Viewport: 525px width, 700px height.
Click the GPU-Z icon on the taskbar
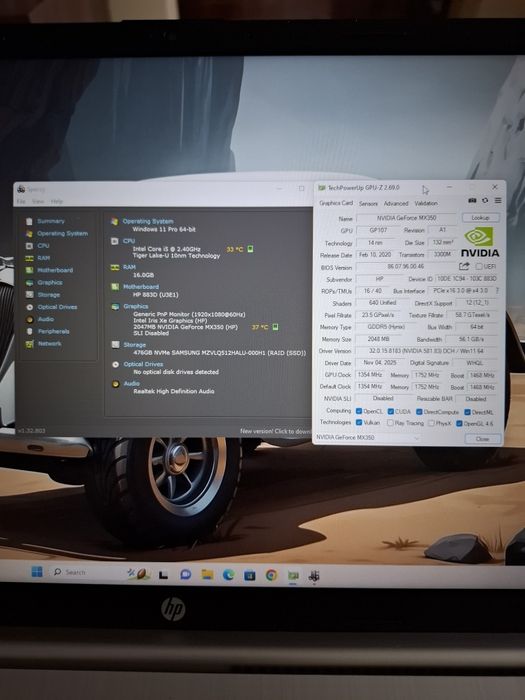(293, 575)
